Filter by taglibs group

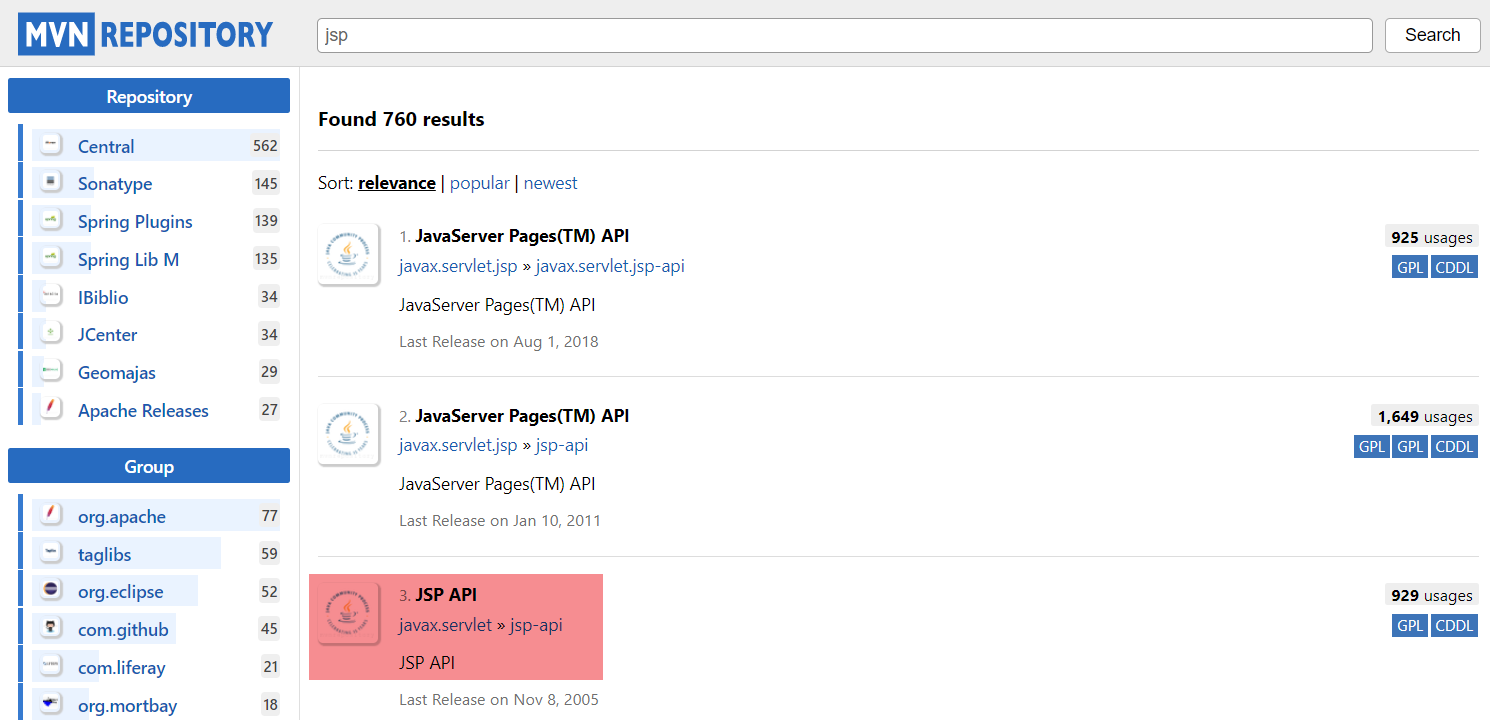(x=104, y=555)
